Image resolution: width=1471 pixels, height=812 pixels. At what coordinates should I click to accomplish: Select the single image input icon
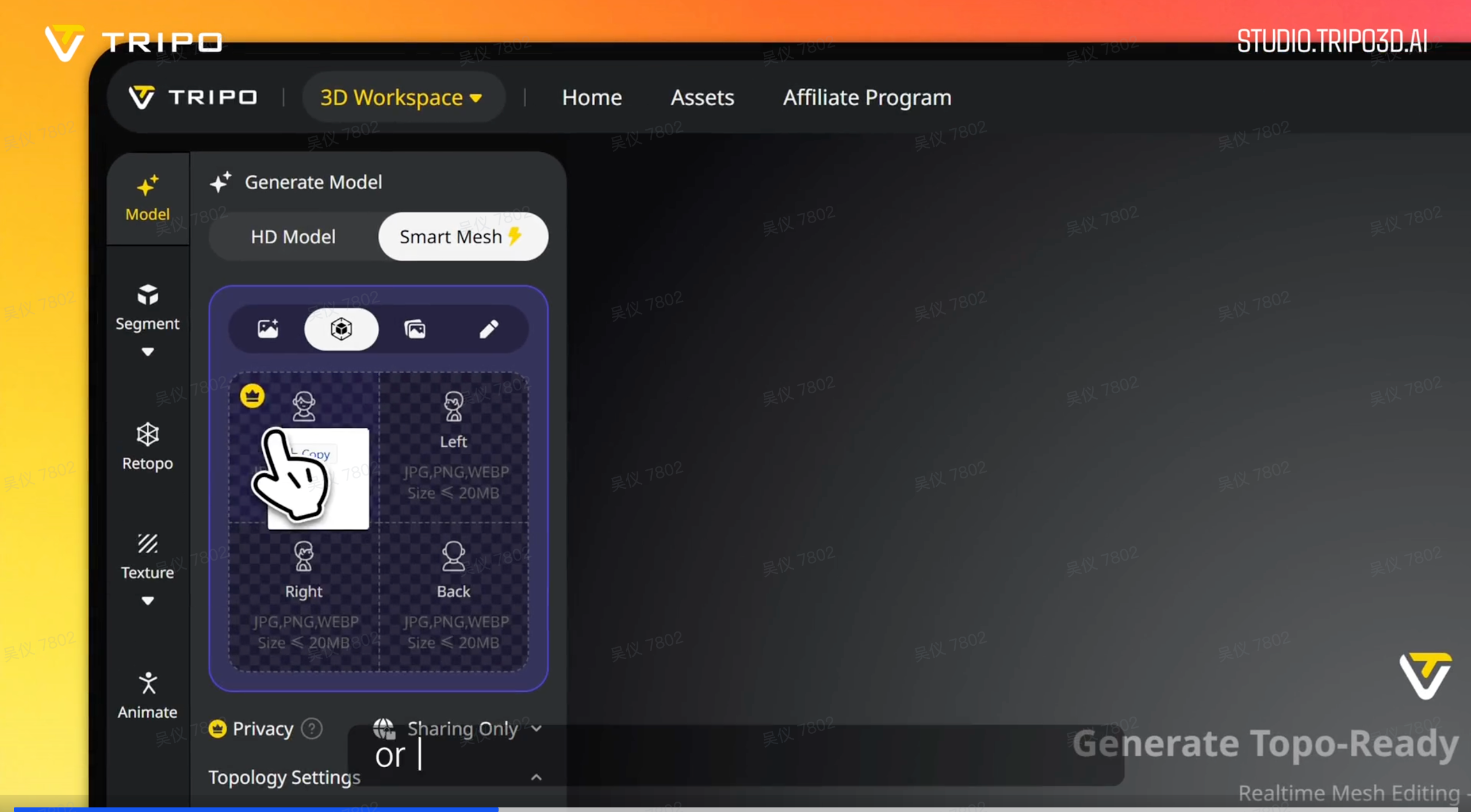pos(268,329)
